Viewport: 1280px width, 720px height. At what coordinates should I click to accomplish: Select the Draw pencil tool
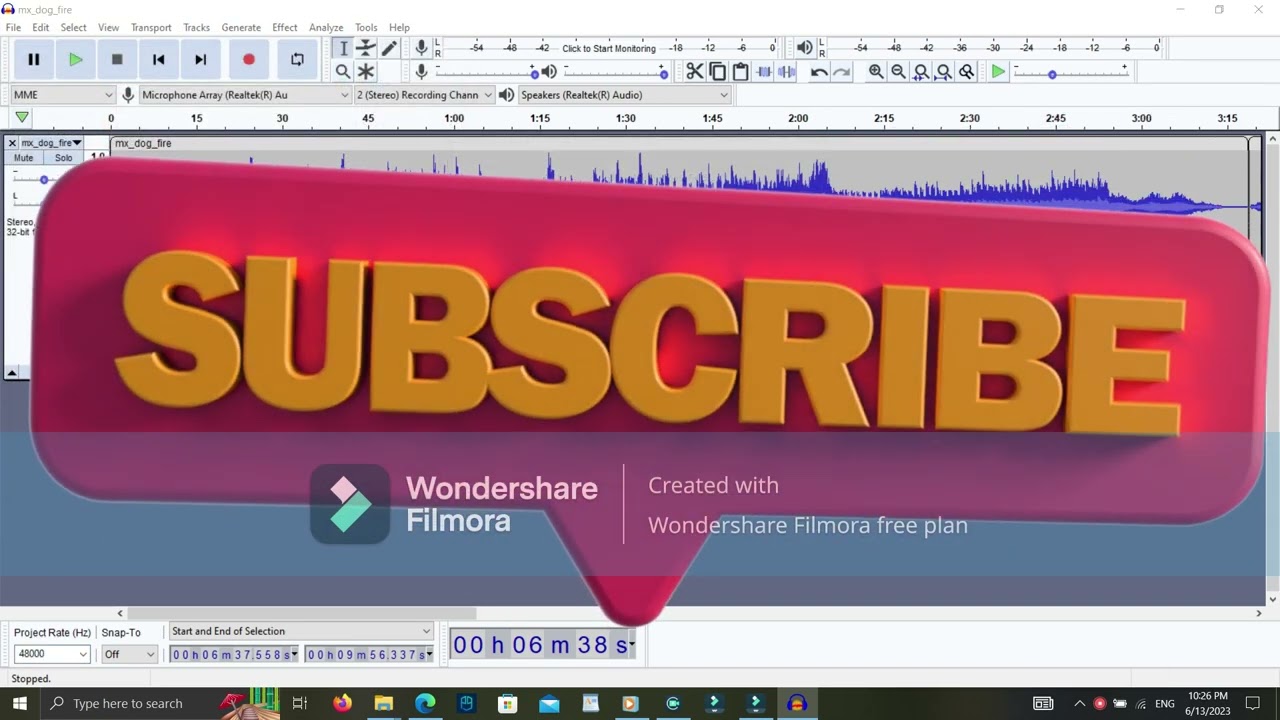tap(389, 48)
